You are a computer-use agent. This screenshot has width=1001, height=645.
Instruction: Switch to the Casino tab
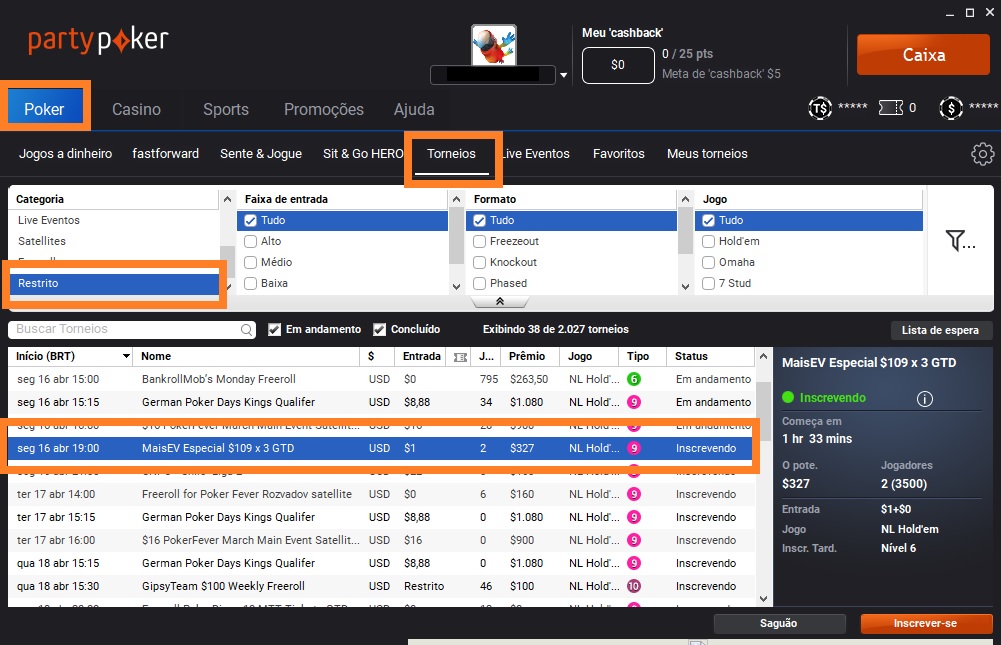coord(137,109)
